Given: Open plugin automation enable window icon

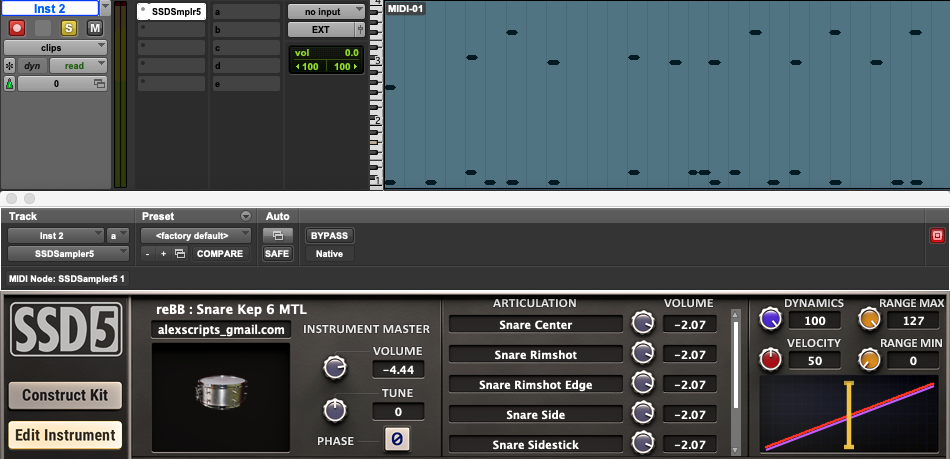Looking at the screenshot, I should click(278, 236).
